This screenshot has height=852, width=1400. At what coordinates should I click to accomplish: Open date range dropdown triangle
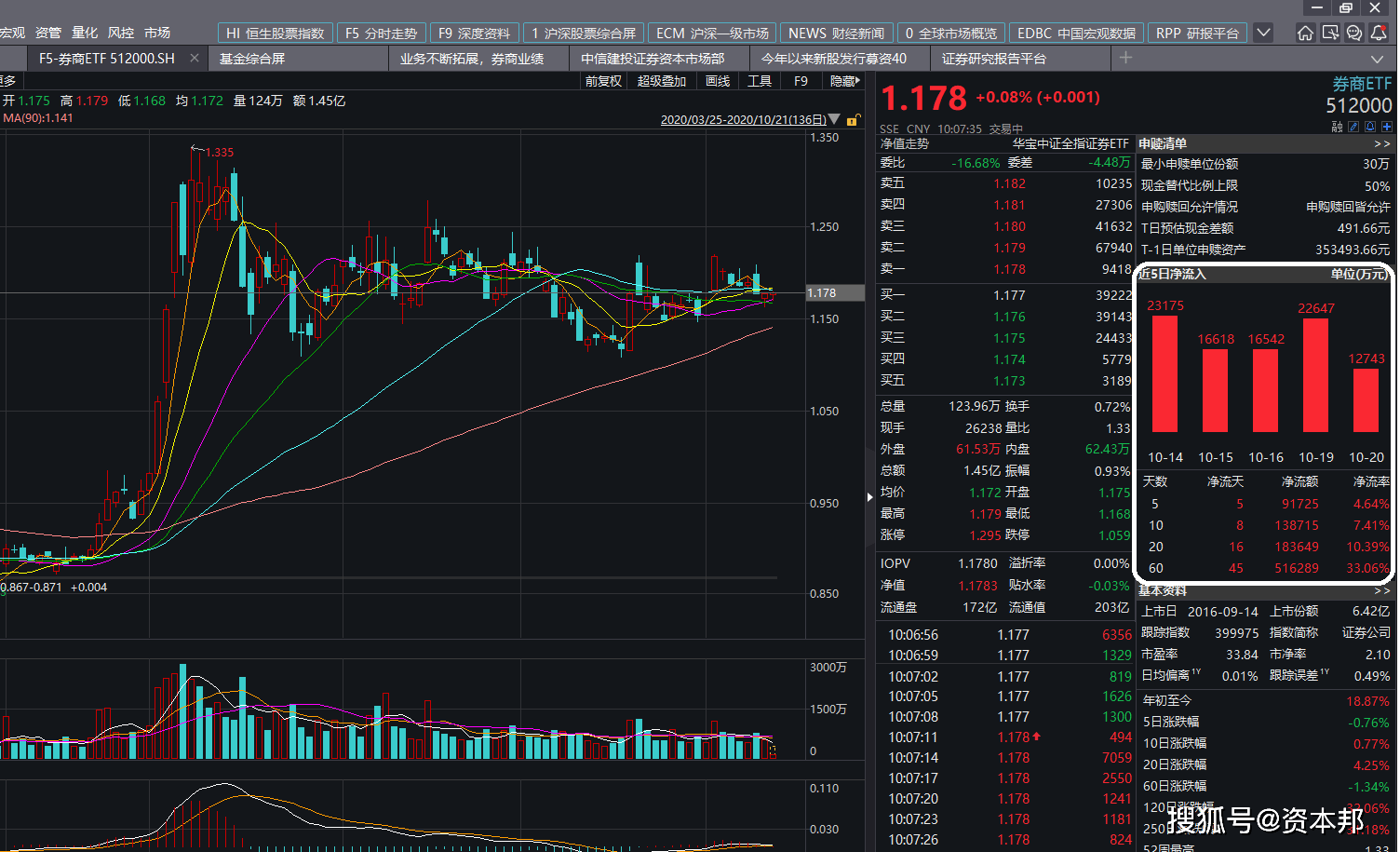(x=834, y=119)
